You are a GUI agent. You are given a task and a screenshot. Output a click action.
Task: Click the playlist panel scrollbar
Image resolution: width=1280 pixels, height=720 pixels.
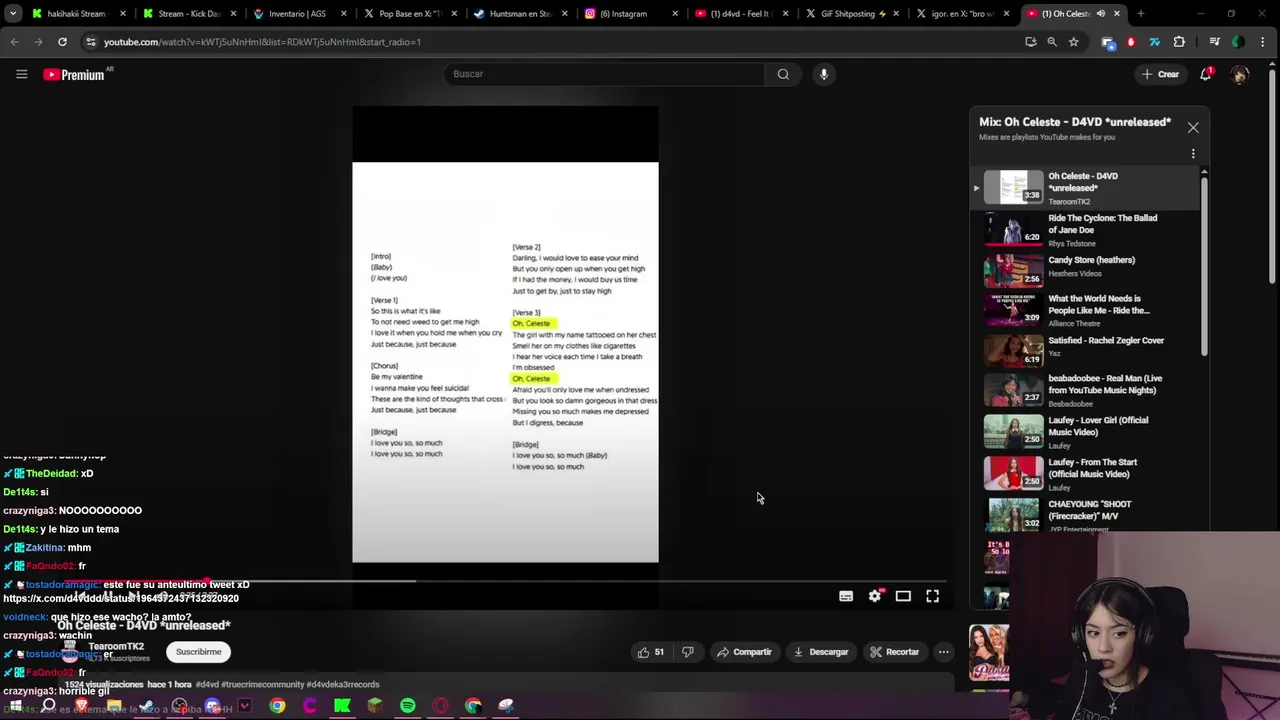pos(1204,265)
